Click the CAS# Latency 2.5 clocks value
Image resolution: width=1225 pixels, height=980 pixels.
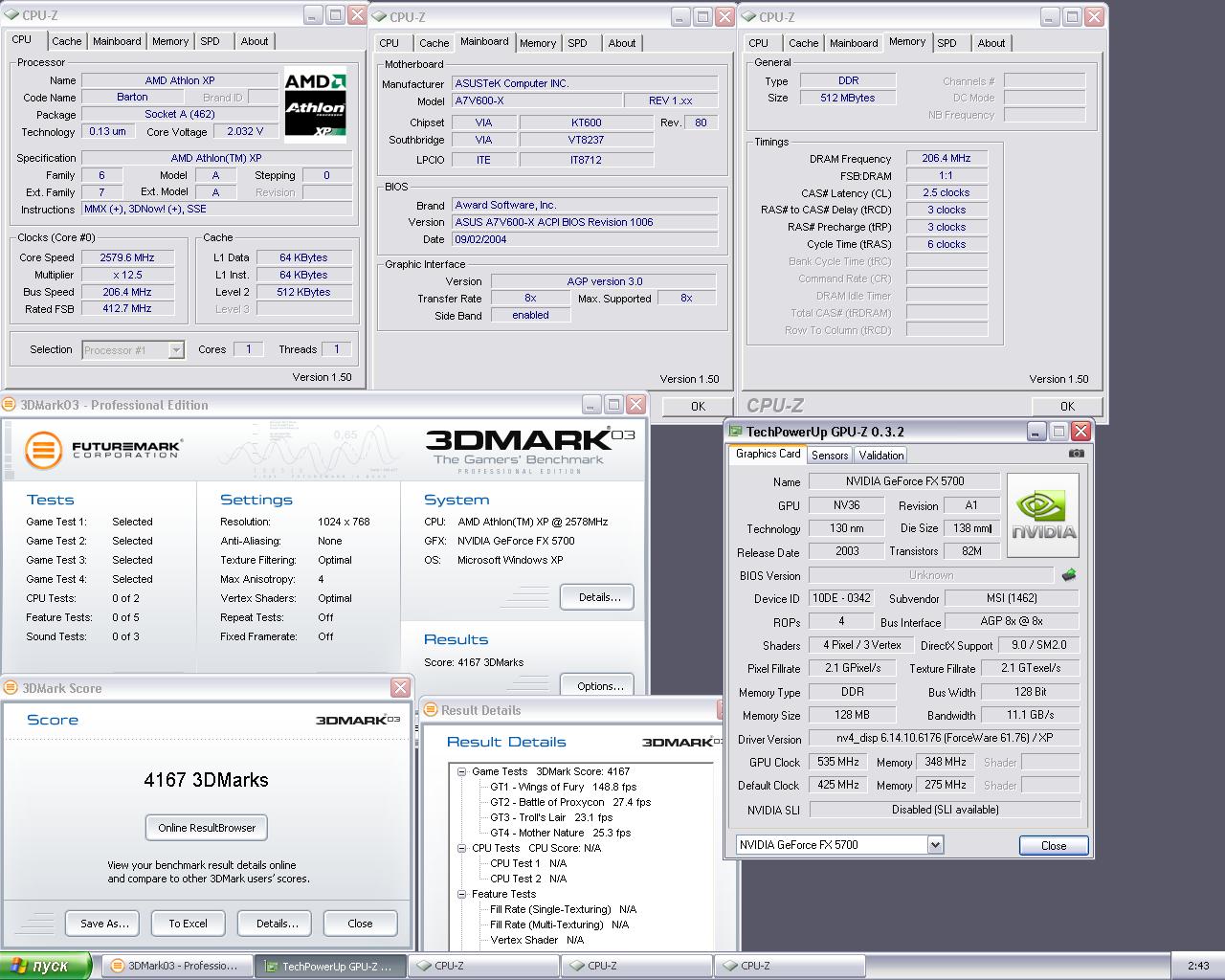(x=947, y=192)
